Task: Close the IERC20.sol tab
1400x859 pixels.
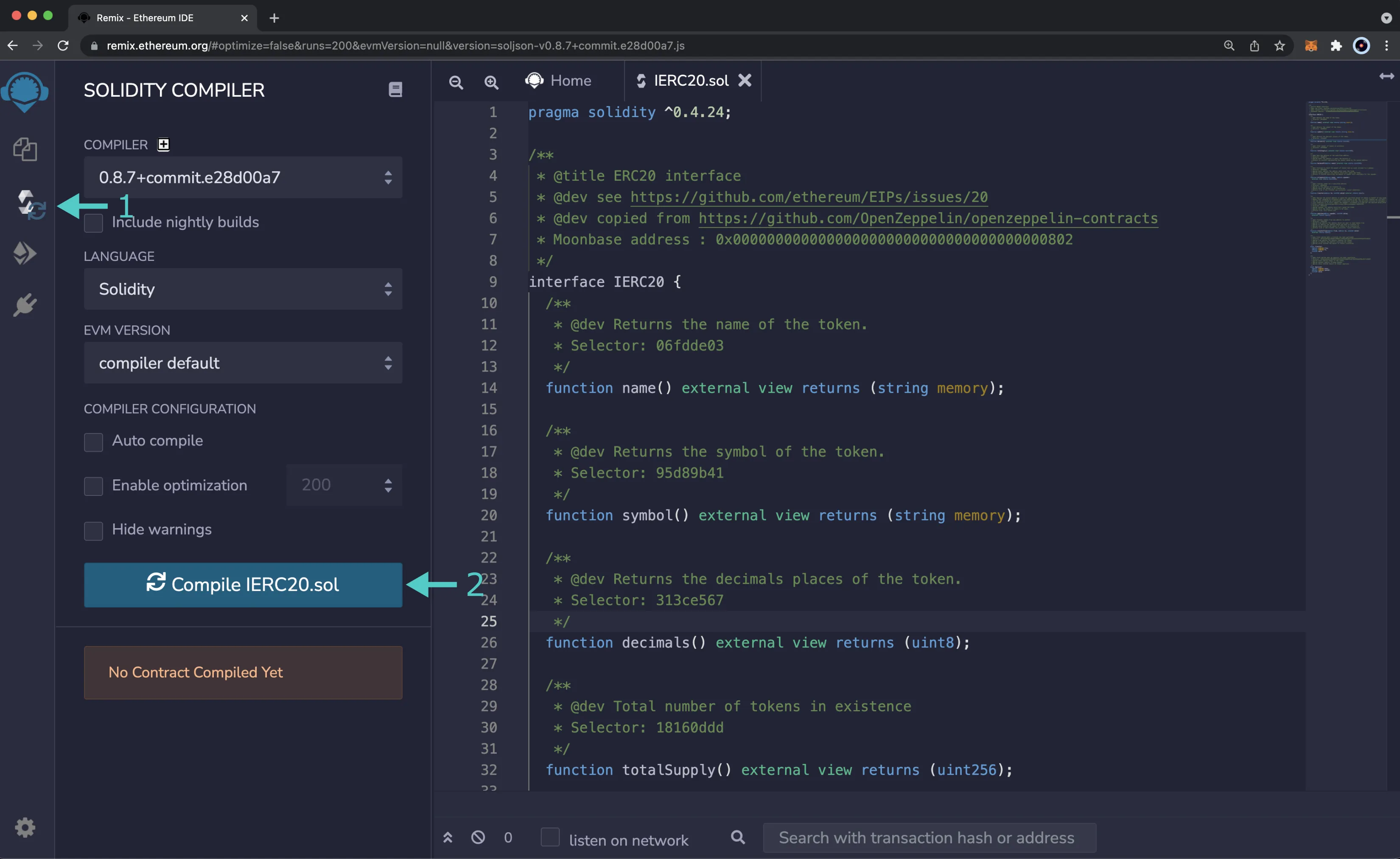Action: [744, 81]
